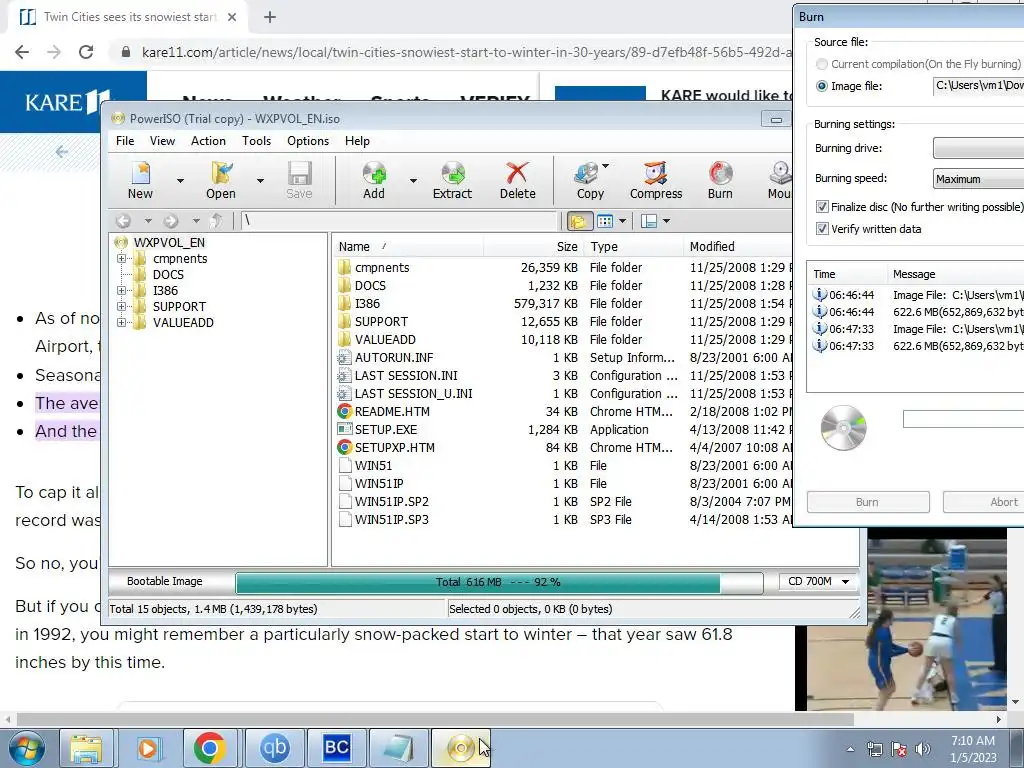Sort file list by Name column

408,247
